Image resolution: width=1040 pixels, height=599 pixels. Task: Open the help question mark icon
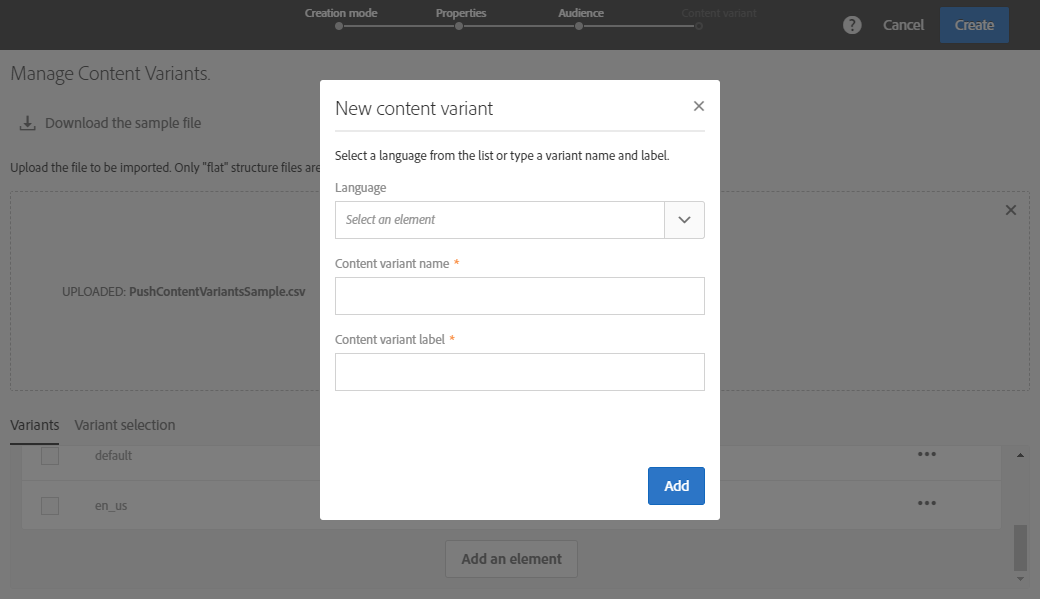click(x=852, y=25)
